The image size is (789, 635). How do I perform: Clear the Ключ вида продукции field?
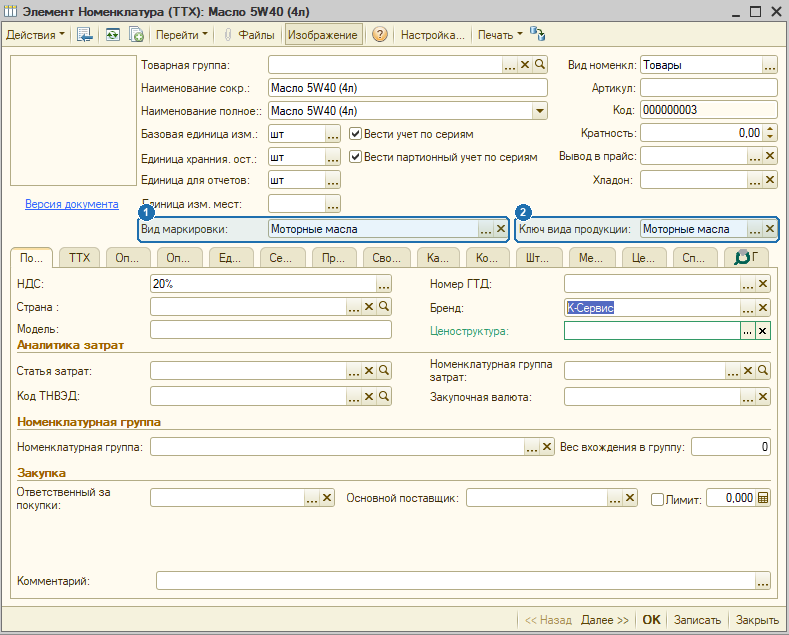[770, 229]
